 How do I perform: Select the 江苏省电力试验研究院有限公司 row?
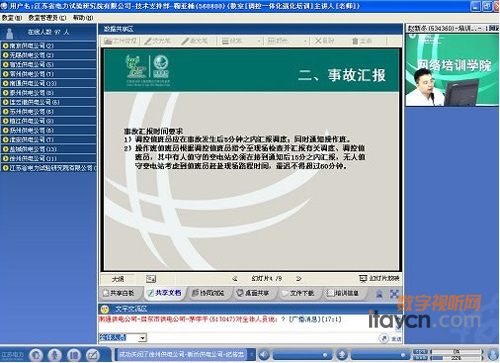(x=48, y=168)
